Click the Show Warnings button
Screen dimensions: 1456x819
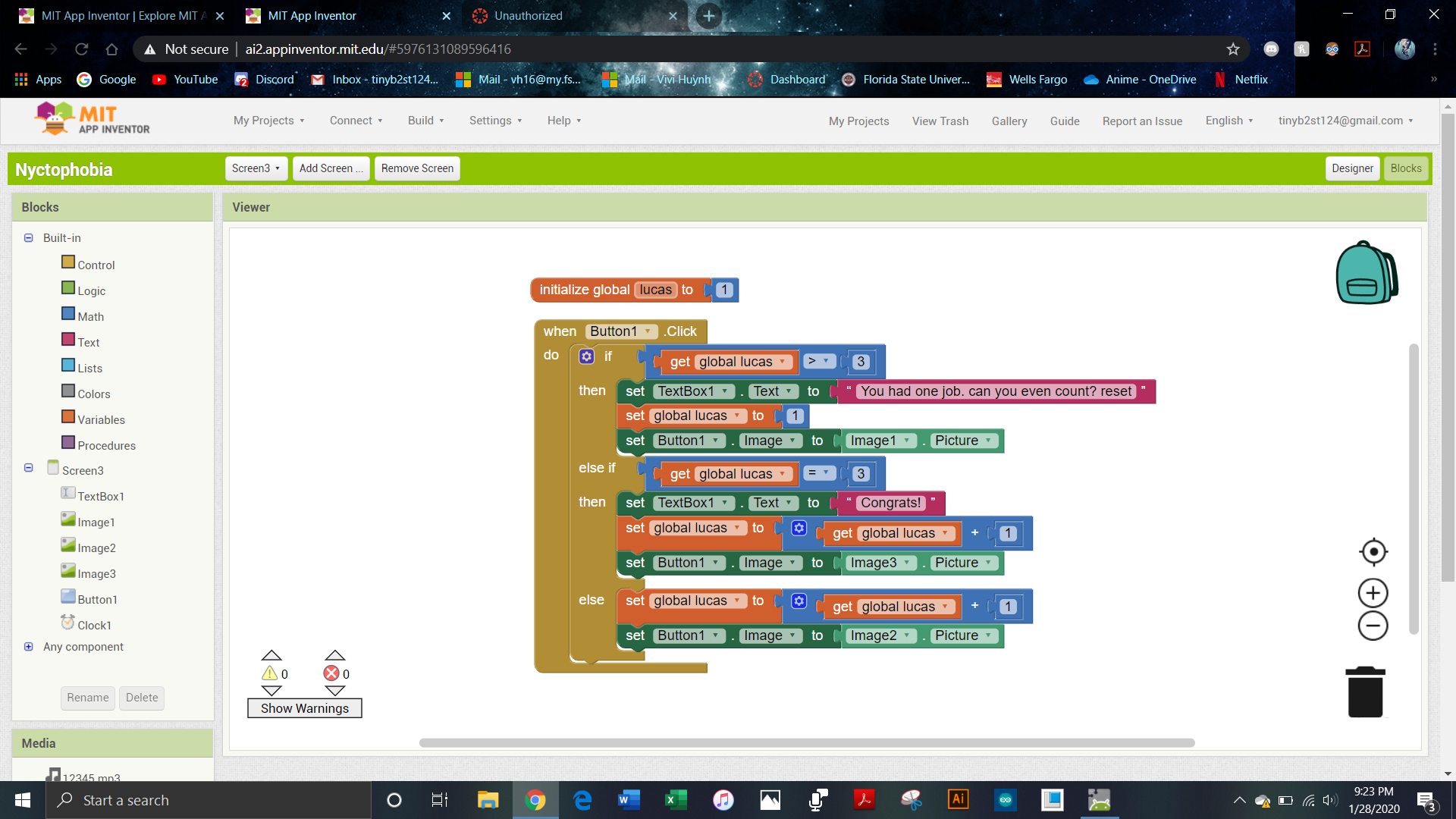pos(305,708)
